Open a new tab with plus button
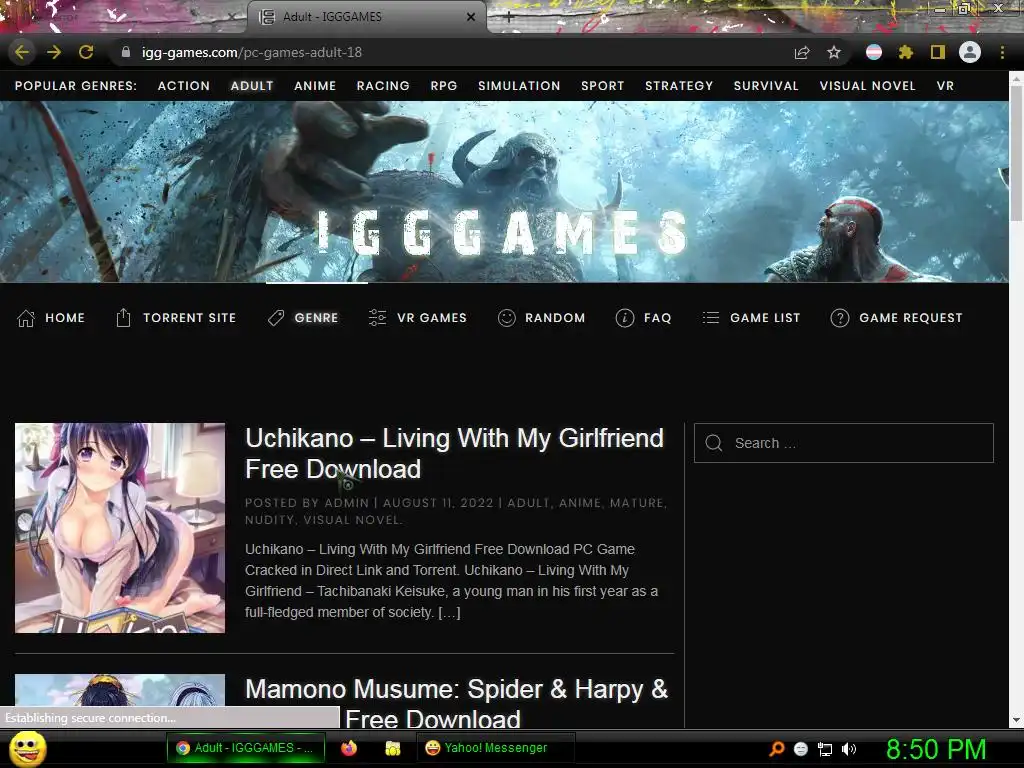 click(x=509, y=18)
